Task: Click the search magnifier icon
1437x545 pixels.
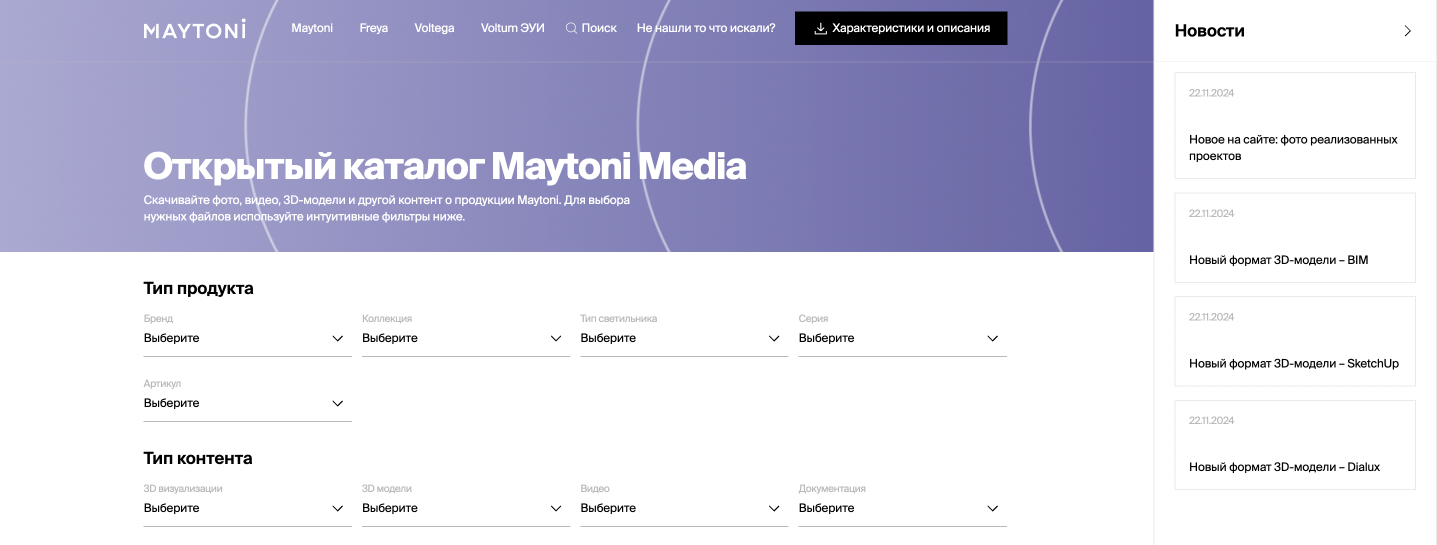Action: pos(571,28)
